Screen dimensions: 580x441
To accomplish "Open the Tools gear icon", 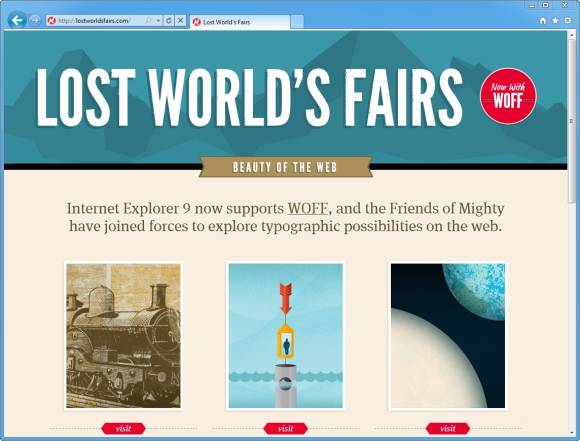I will [568, 21].
